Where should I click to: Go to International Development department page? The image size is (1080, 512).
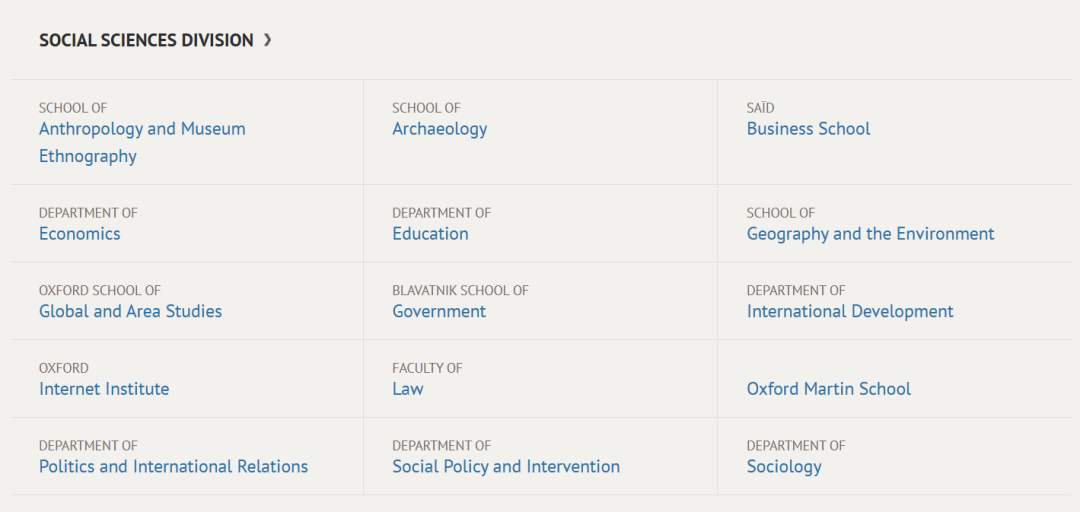pos(851,311)
